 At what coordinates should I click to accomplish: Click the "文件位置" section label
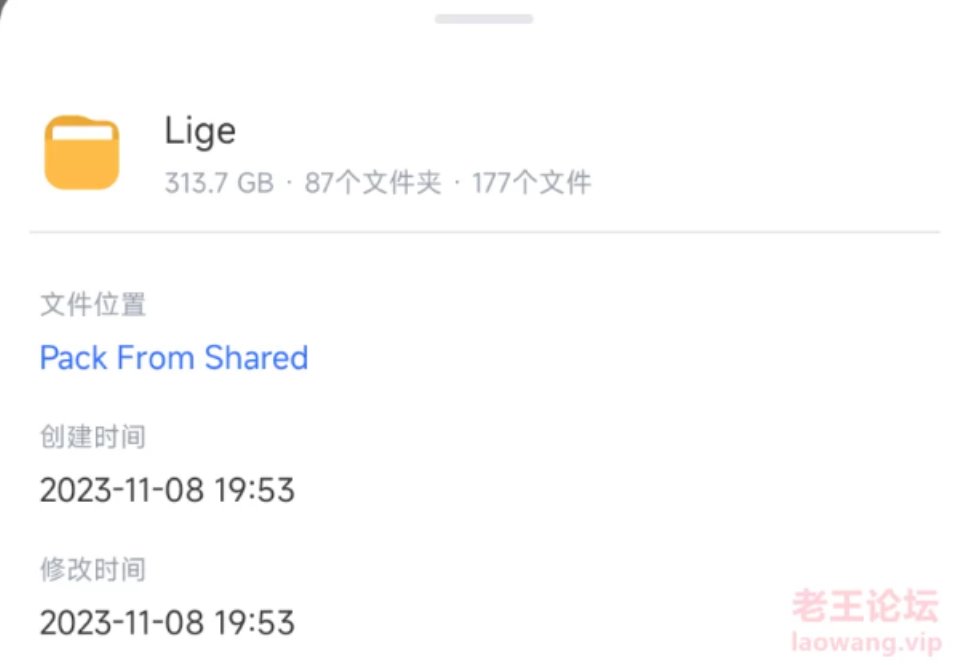(92, 305)
